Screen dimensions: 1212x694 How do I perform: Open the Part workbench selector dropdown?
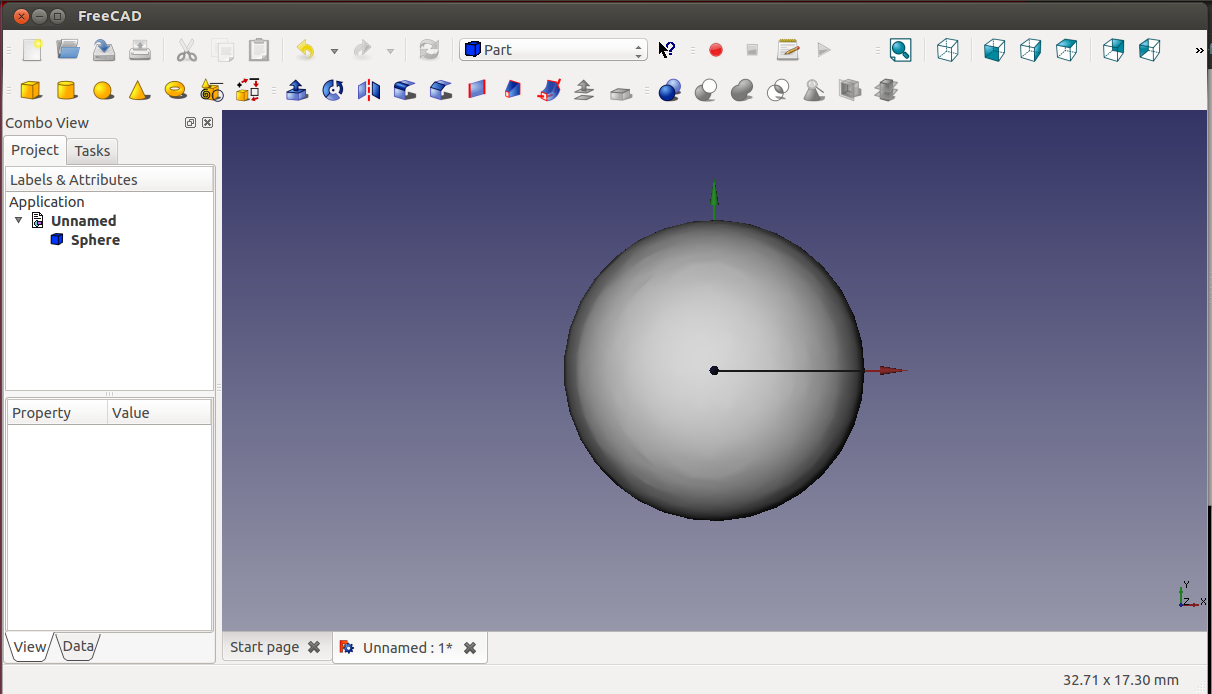[553, 50]
